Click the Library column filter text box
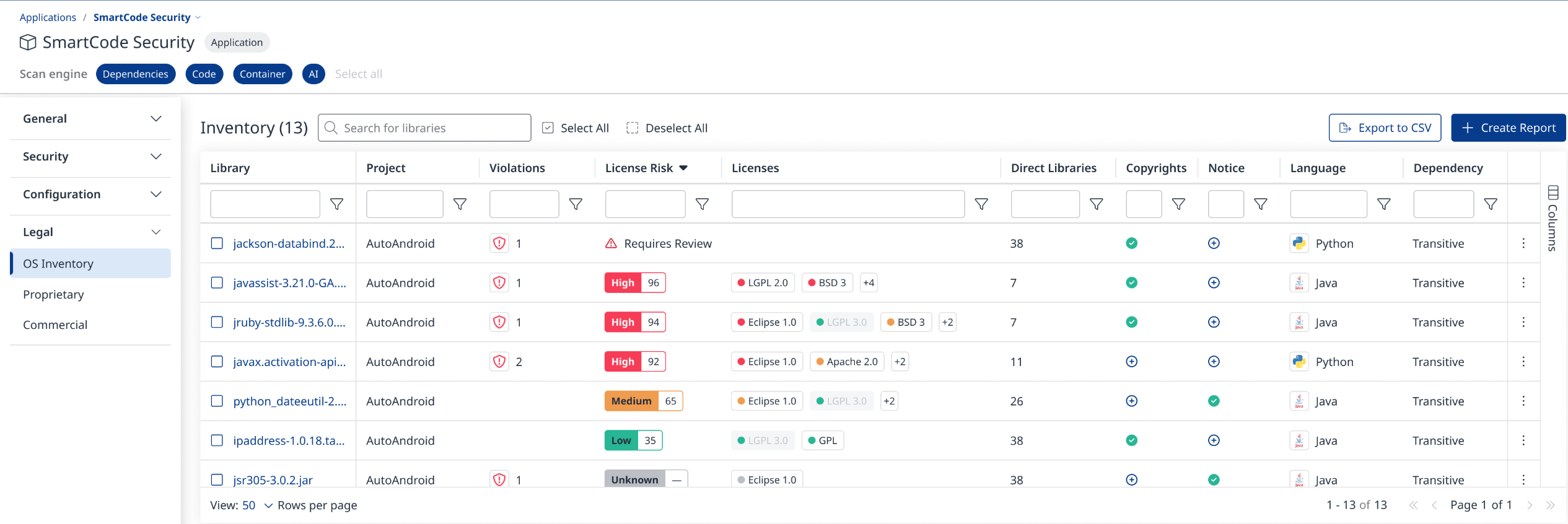This screenshot has width=1568, height=524. 265,204
